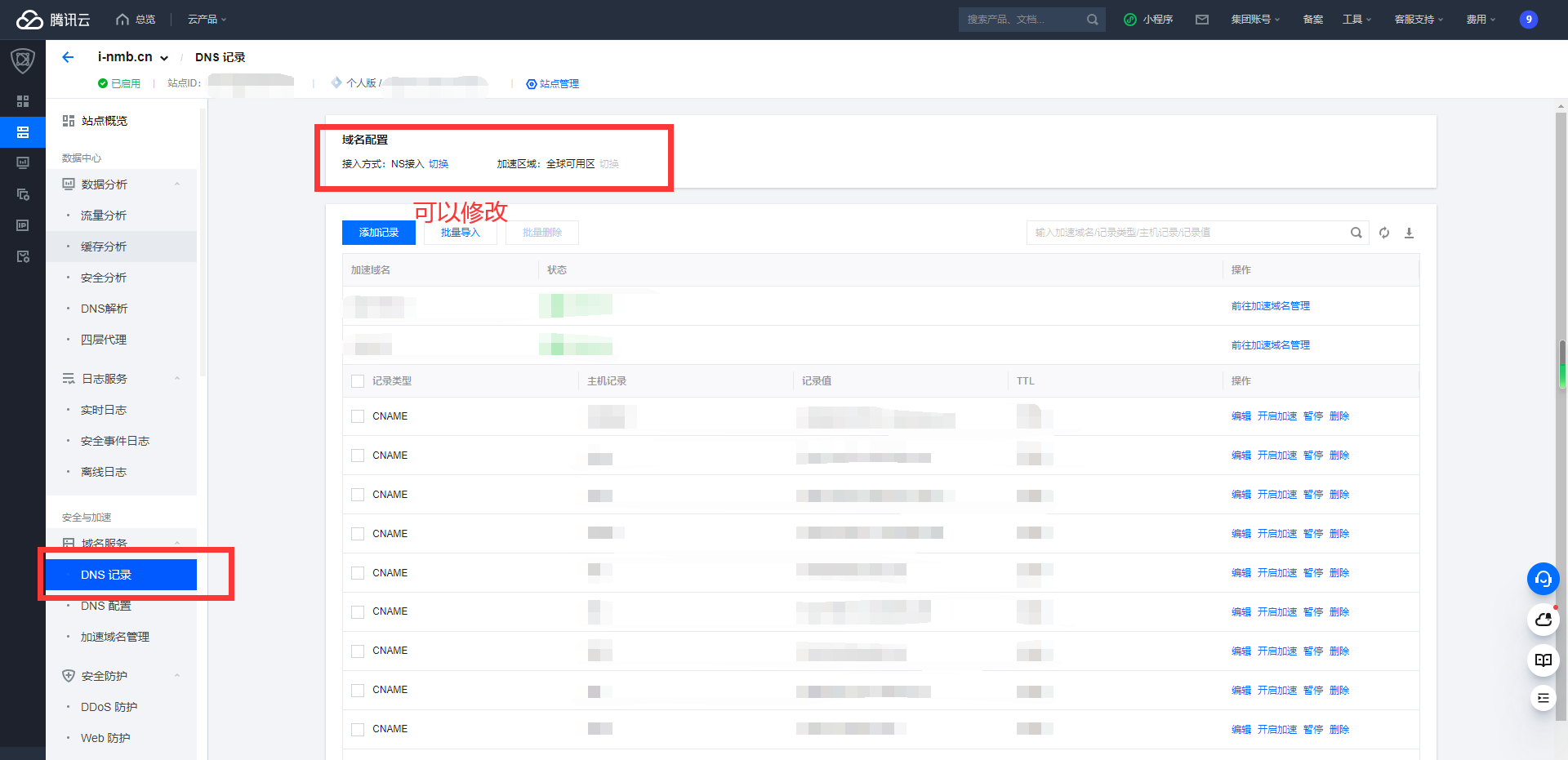Click the user avatar badge in top bar
Viewport: 1568px width, 760px height.
click(1528, 20)
